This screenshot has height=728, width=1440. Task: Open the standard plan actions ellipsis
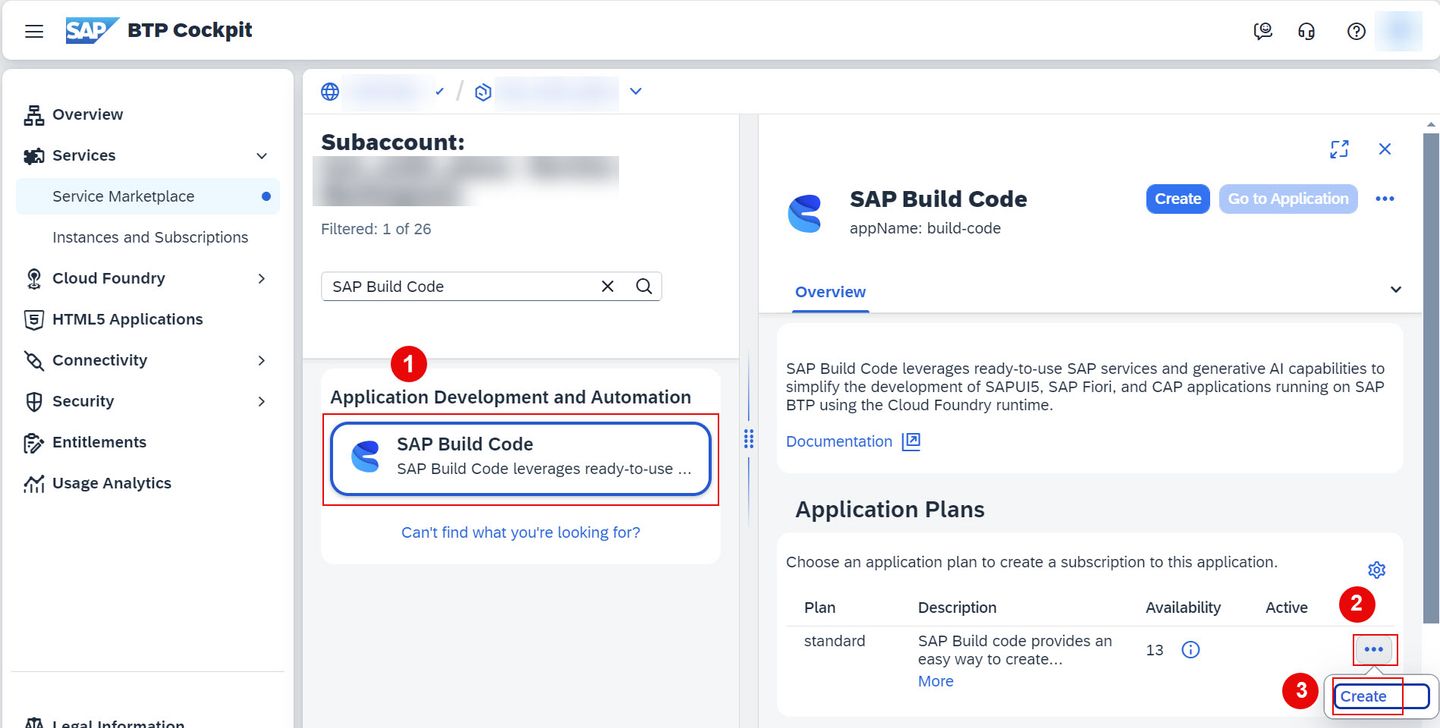tap(1374, 650)
